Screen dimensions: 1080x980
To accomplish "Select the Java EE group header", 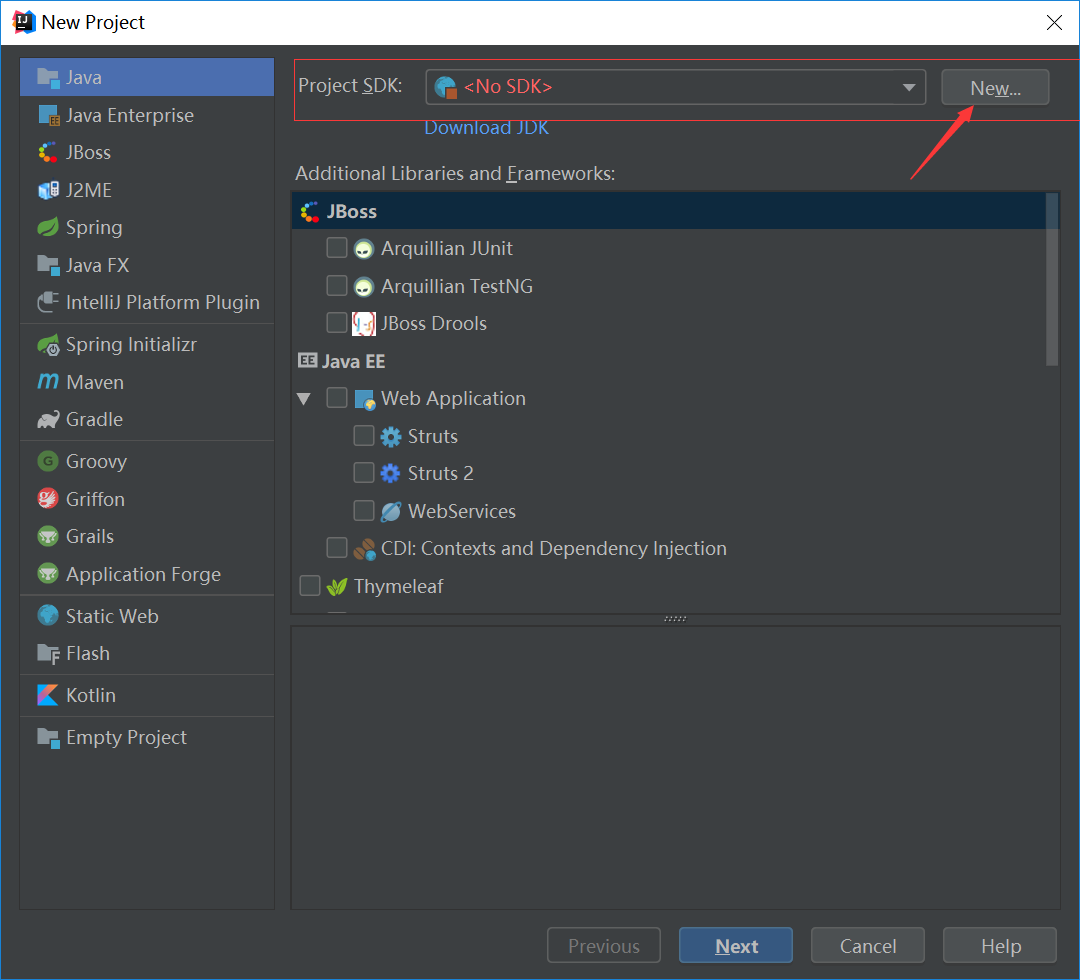I will [353, 361].
